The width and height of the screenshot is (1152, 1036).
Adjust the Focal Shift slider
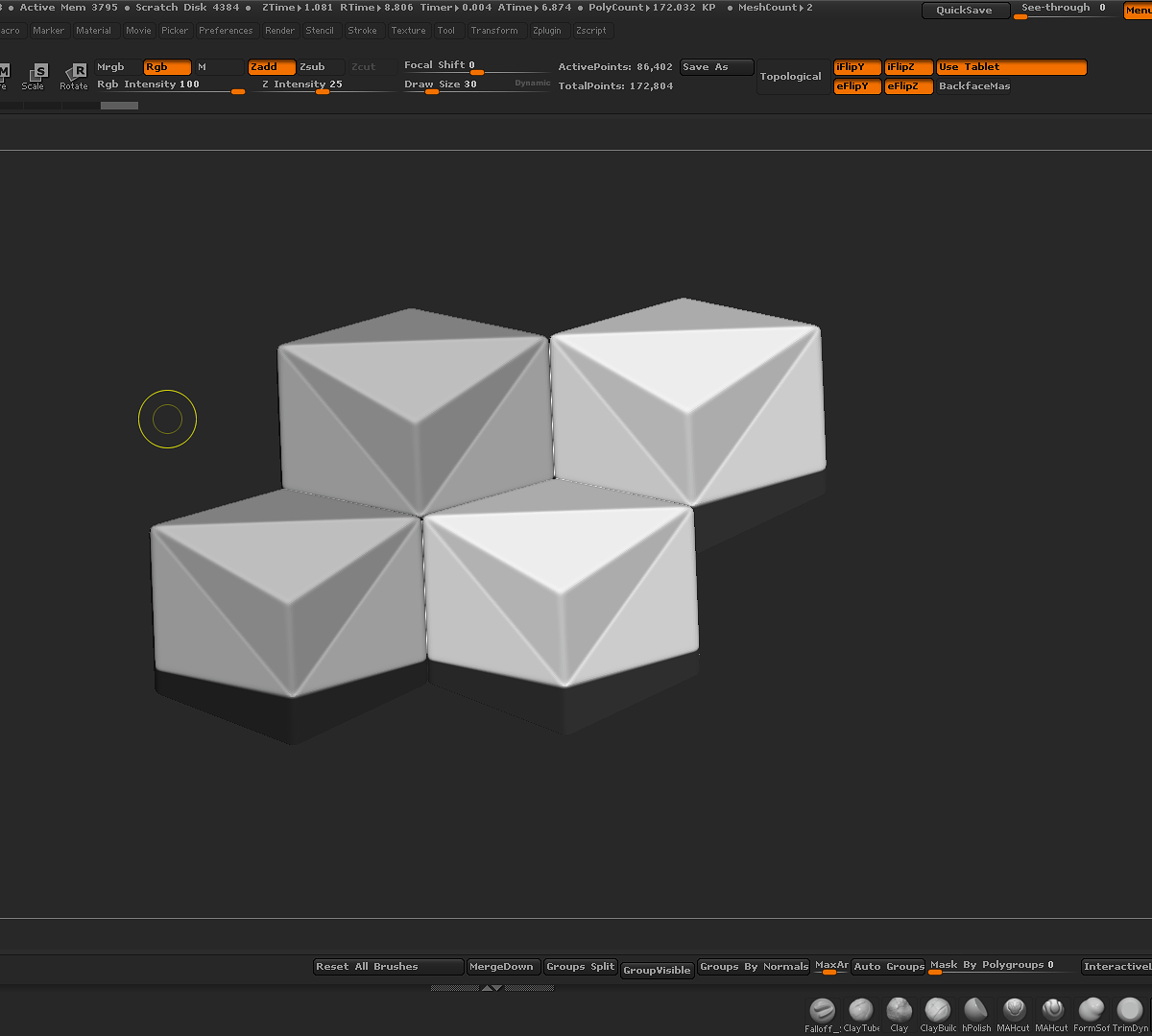(477, 66)
